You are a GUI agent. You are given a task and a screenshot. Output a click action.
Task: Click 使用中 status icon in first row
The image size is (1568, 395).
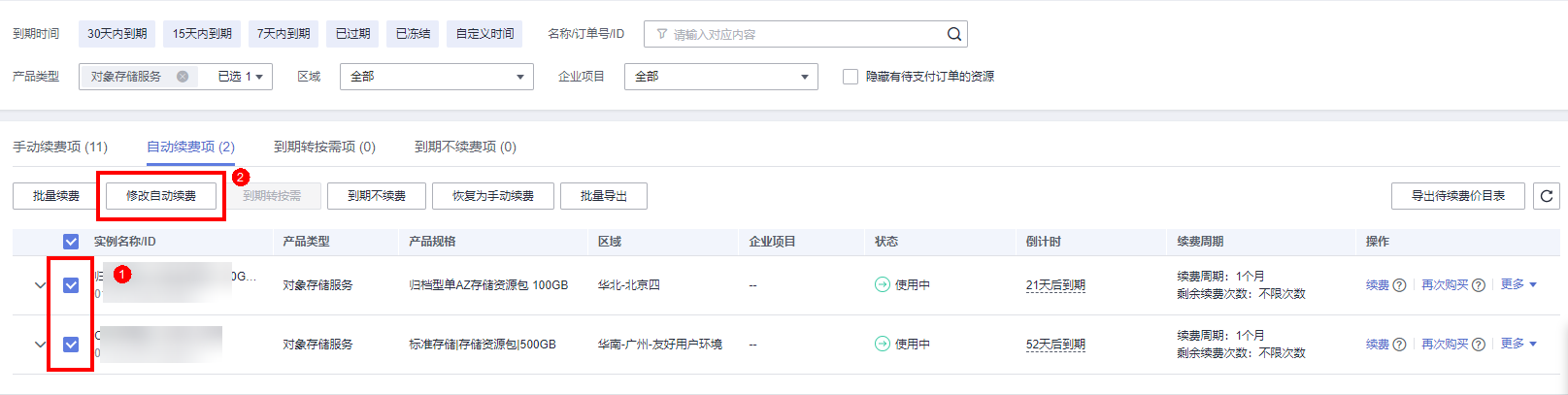(x=882, y=285)
